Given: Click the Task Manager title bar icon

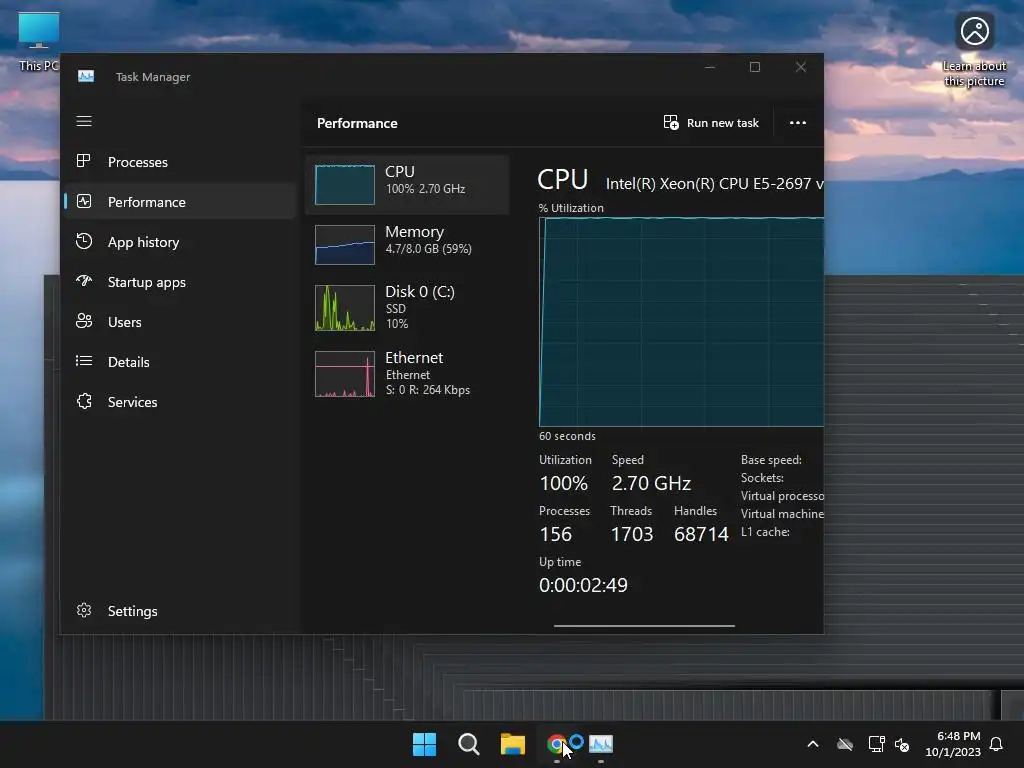Looking at the screenshot, I should point(86,76).
